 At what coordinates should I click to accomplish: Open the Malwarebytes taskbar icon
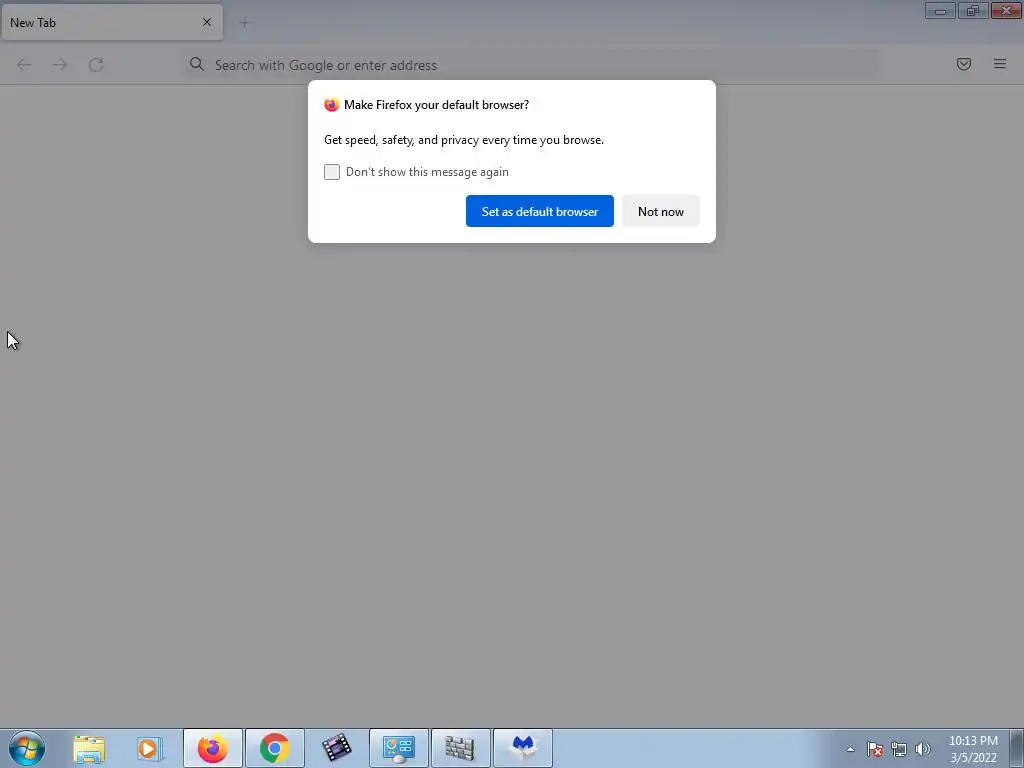click(x=523, y=748)
